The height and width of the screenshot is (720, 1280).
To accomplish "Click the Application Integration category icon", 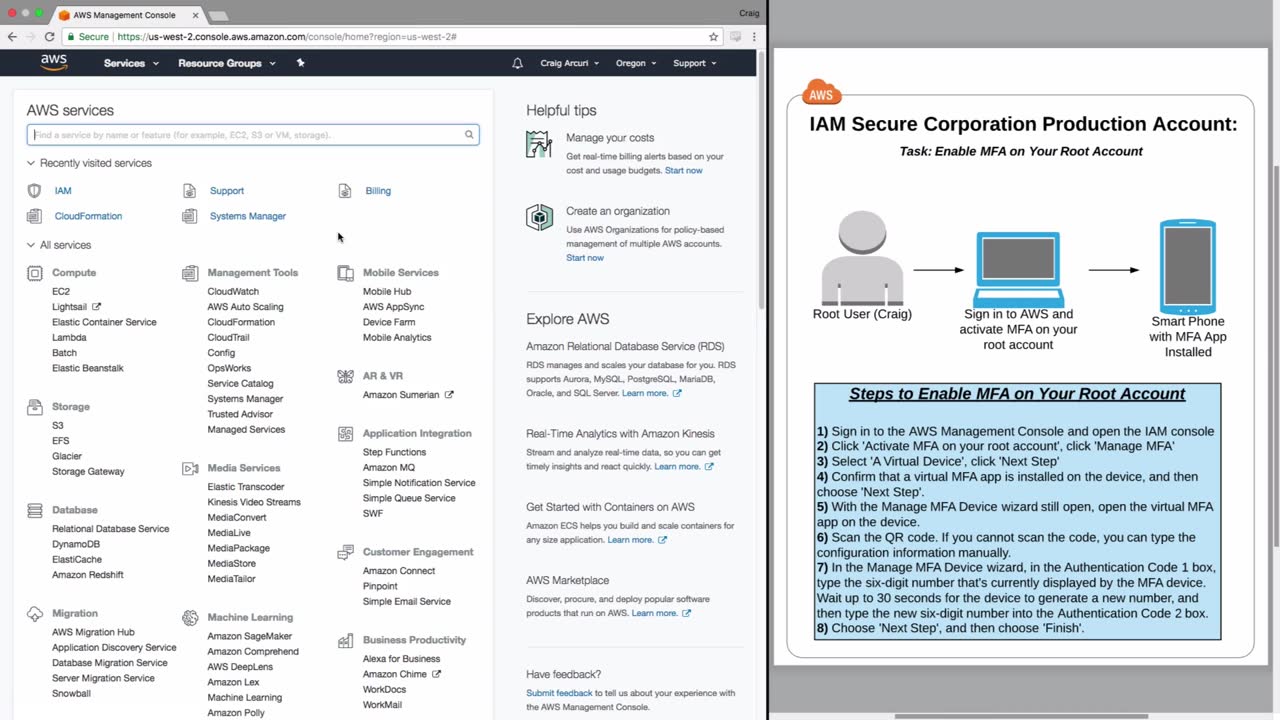I will (345, 434).
